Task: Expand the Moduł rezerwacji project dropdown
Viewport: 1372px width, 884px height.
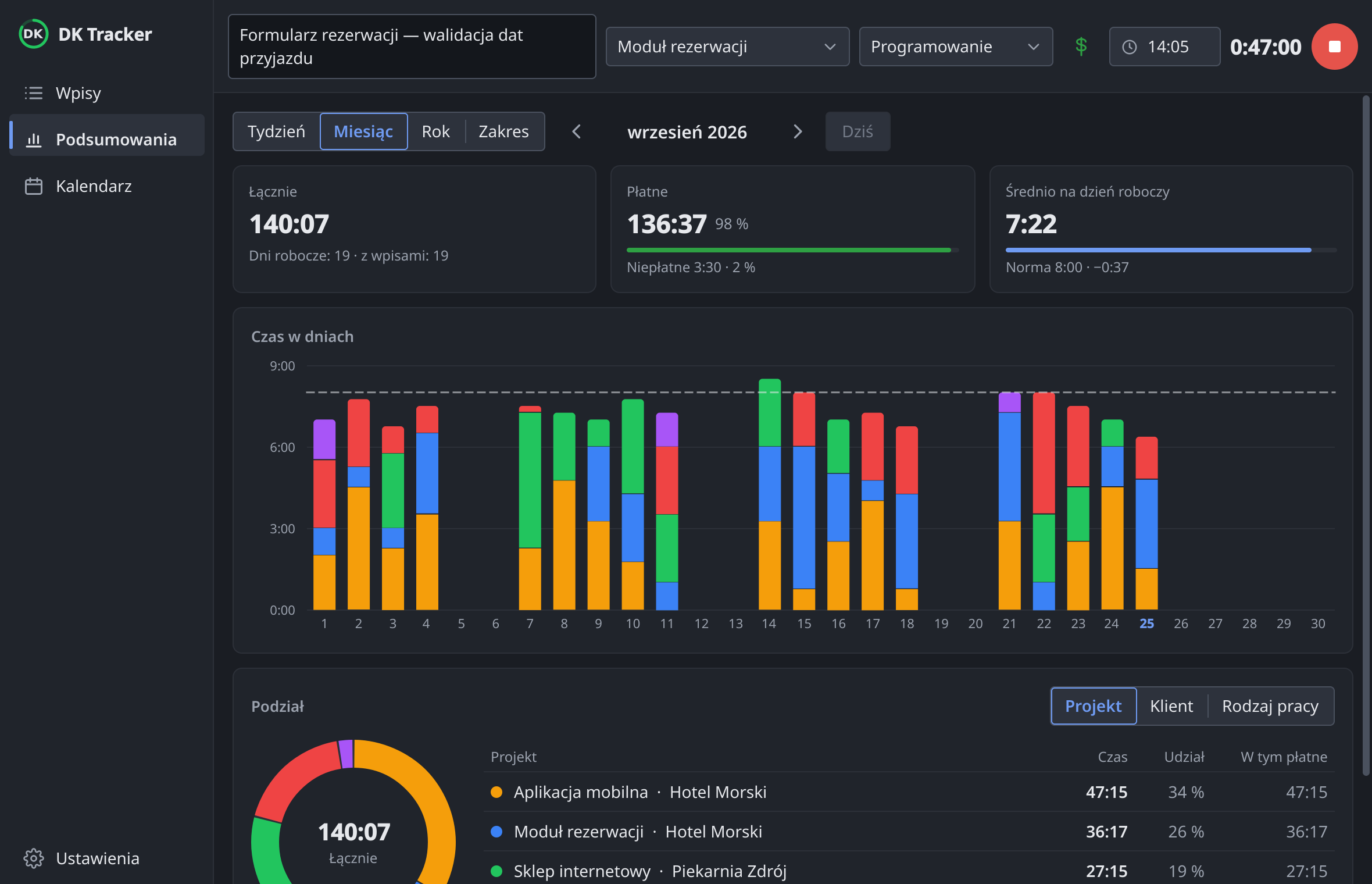Action: pyautogui.click(x=727, y=47)
